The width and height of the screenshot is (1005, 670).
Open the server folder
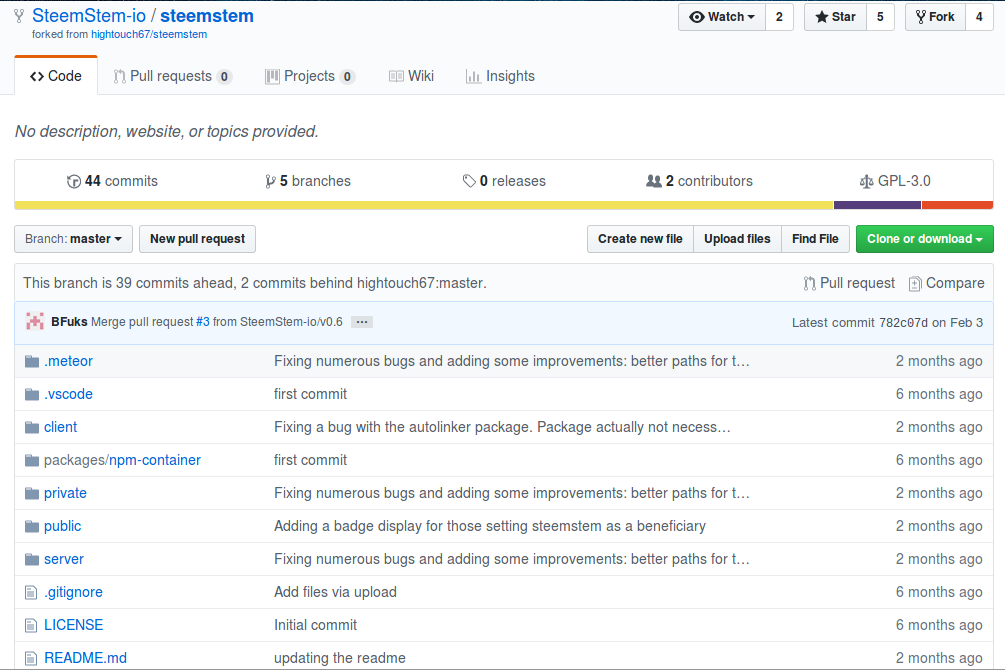pos(64,559)
